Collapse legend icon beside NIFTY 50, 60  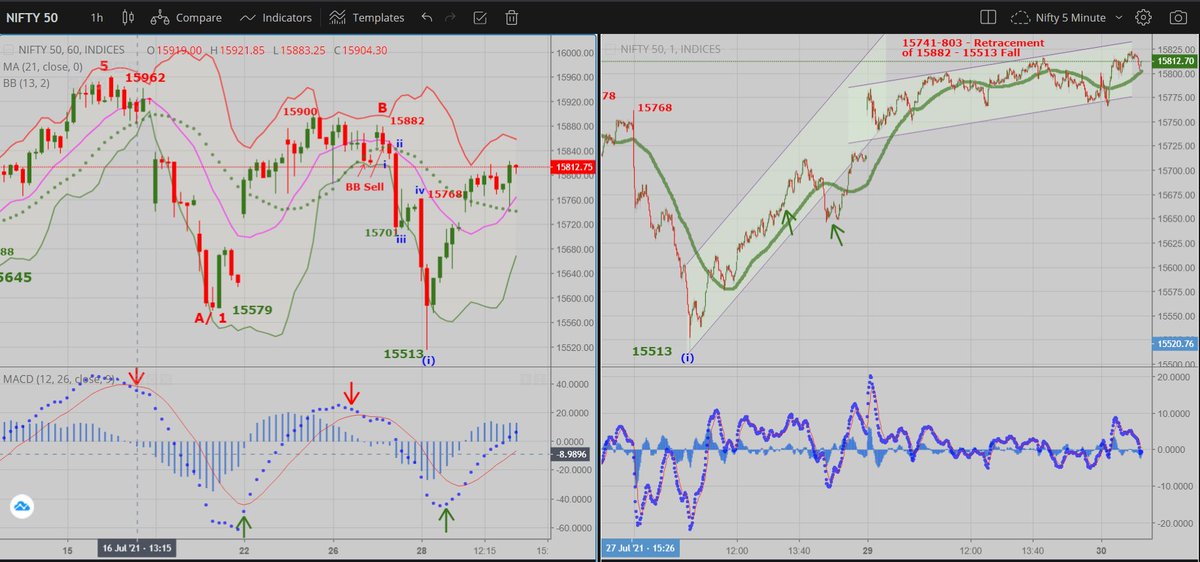coord(6,50)
